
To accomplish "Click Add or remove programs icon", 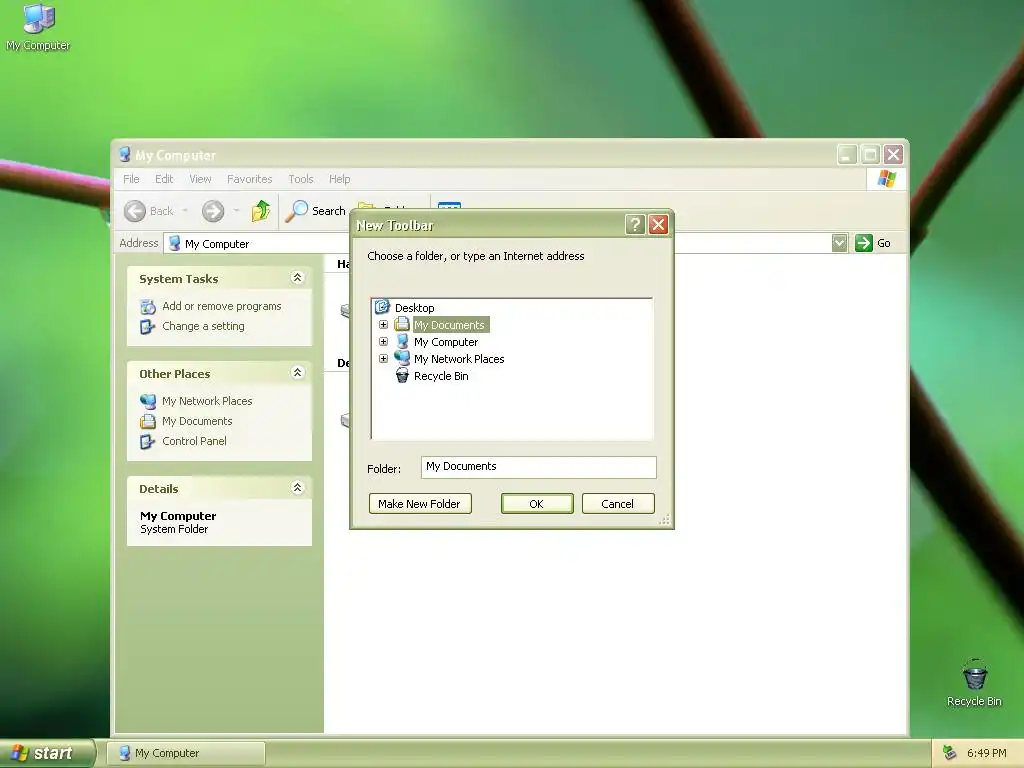I will tap(148, 306).
